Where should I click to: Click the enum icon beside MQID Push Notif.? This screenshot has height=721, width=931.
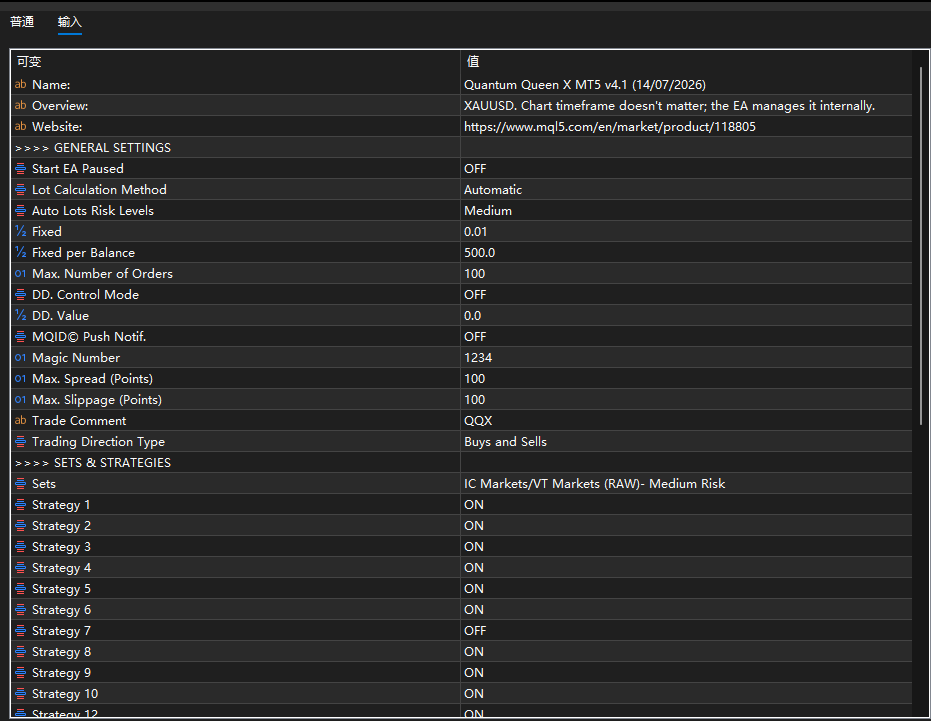(20, 337)
